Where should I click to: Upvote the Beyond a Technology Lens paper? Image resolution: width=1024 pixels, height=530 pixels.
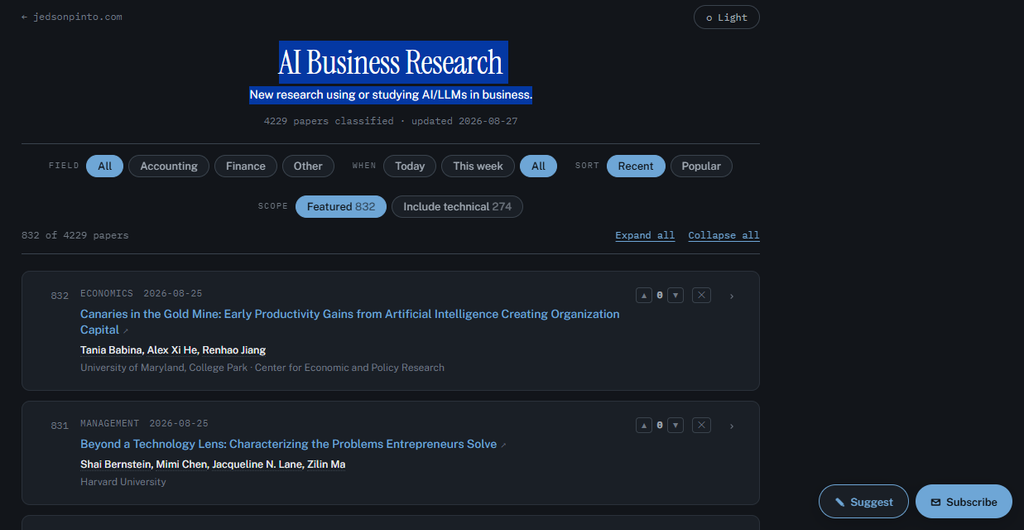pyautogui.click(x=644, y=425)
